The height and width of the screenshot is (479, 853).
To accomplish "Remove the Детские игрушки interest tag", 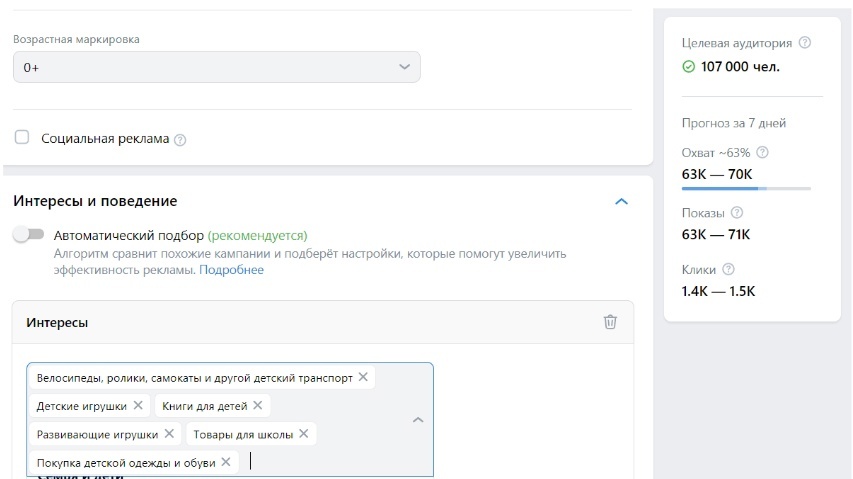I will [138, 405].
